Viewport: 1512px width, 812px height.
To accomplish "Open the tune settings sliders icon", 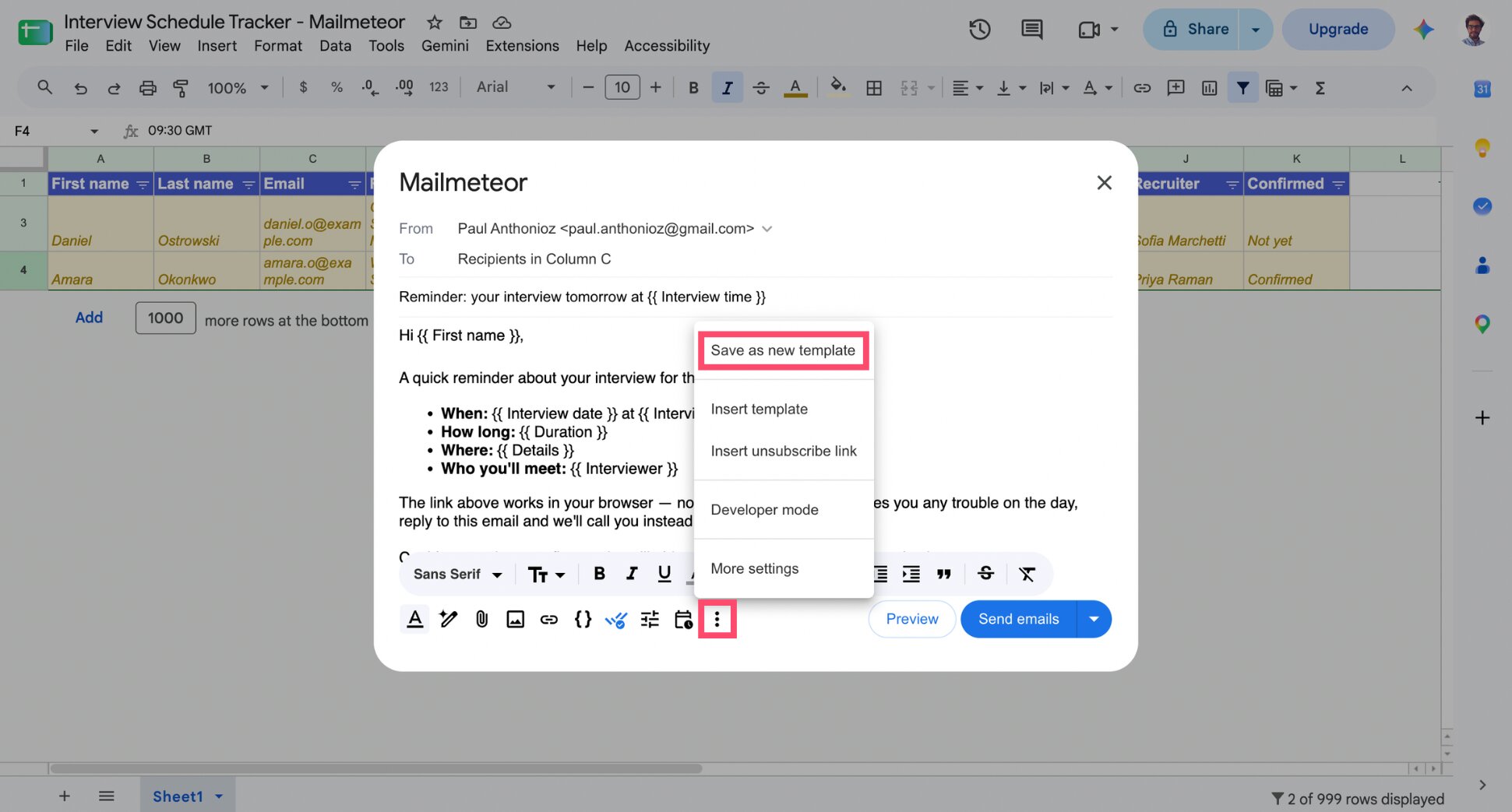I will [650, 620].
